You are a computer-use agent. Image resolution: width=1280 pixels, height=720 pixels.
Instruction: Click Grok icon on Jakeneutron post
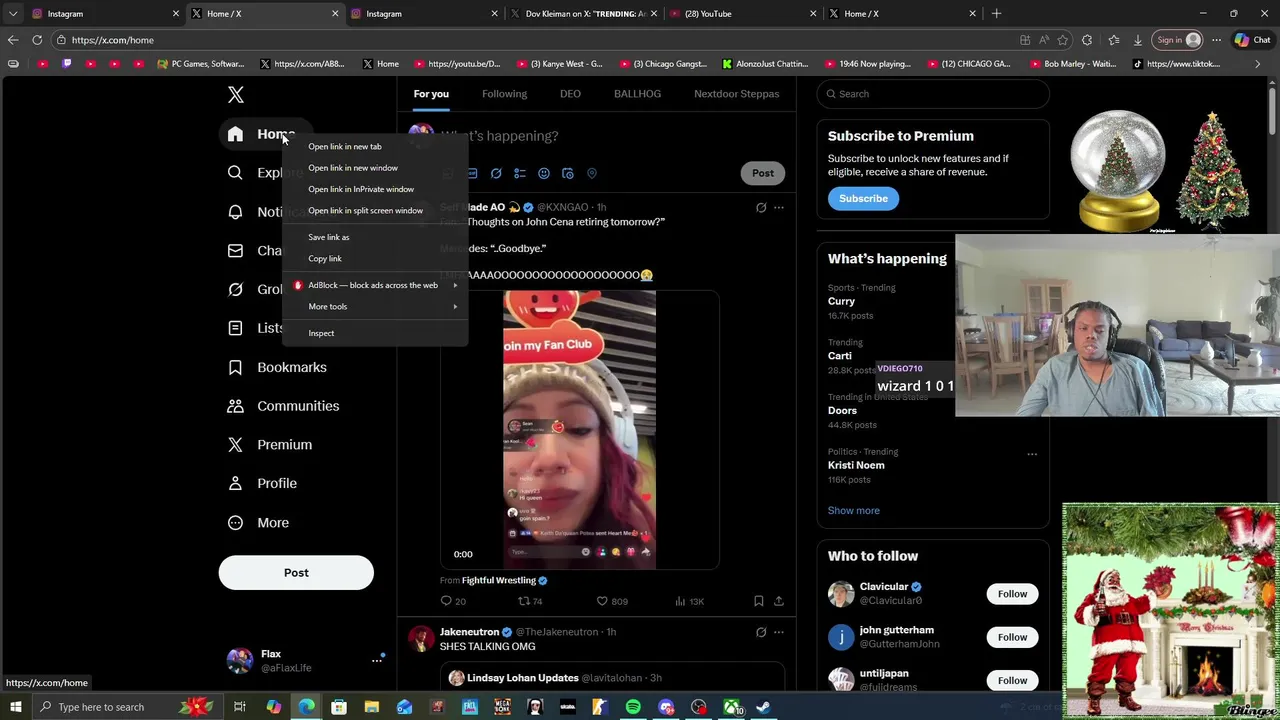click(761, 632)
